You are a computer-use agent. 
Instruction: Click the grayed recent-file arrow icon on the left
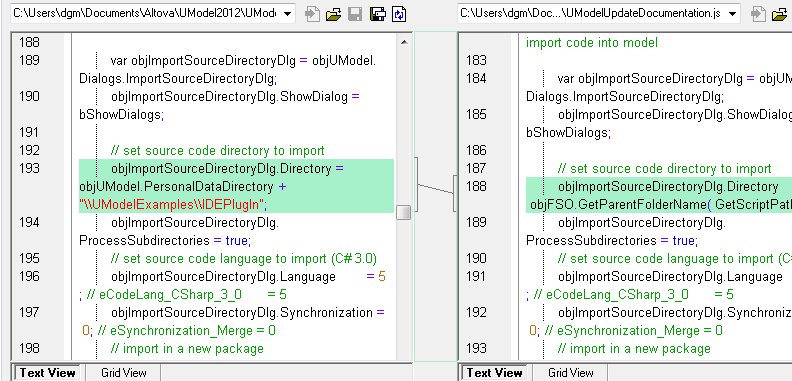point(312,14)
